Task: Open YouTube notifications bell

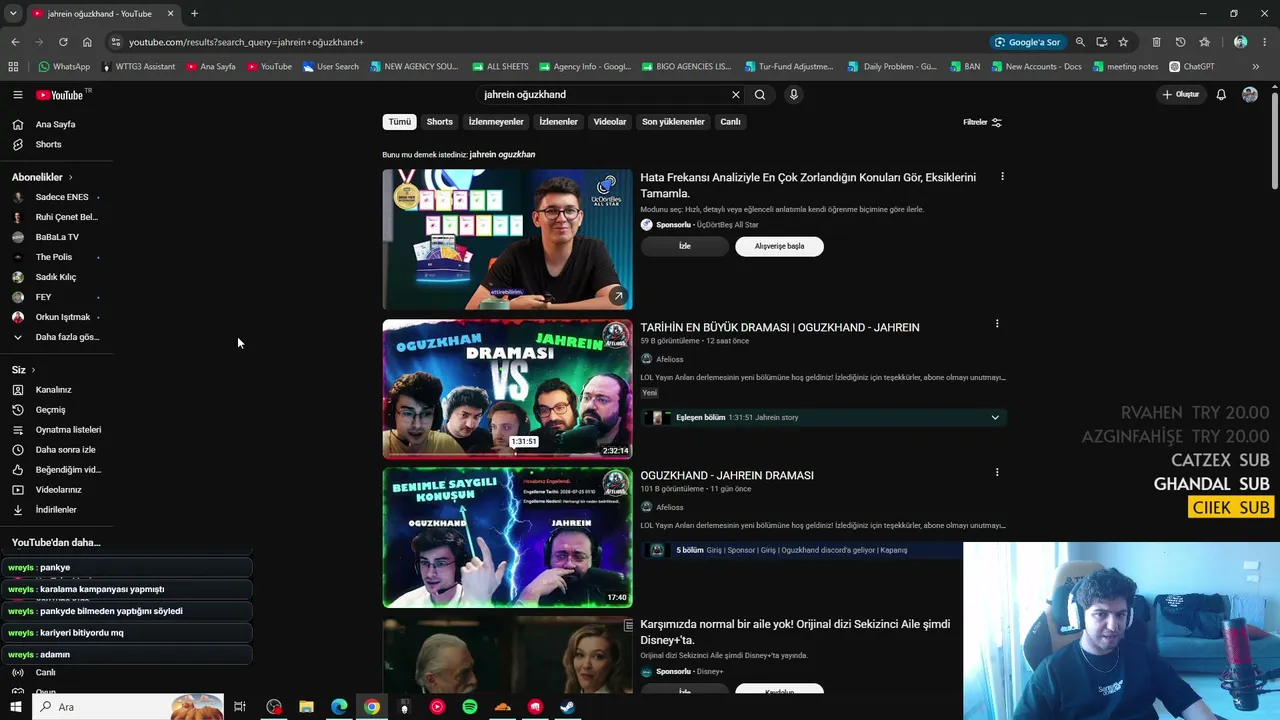Action: pos(1221,95)
